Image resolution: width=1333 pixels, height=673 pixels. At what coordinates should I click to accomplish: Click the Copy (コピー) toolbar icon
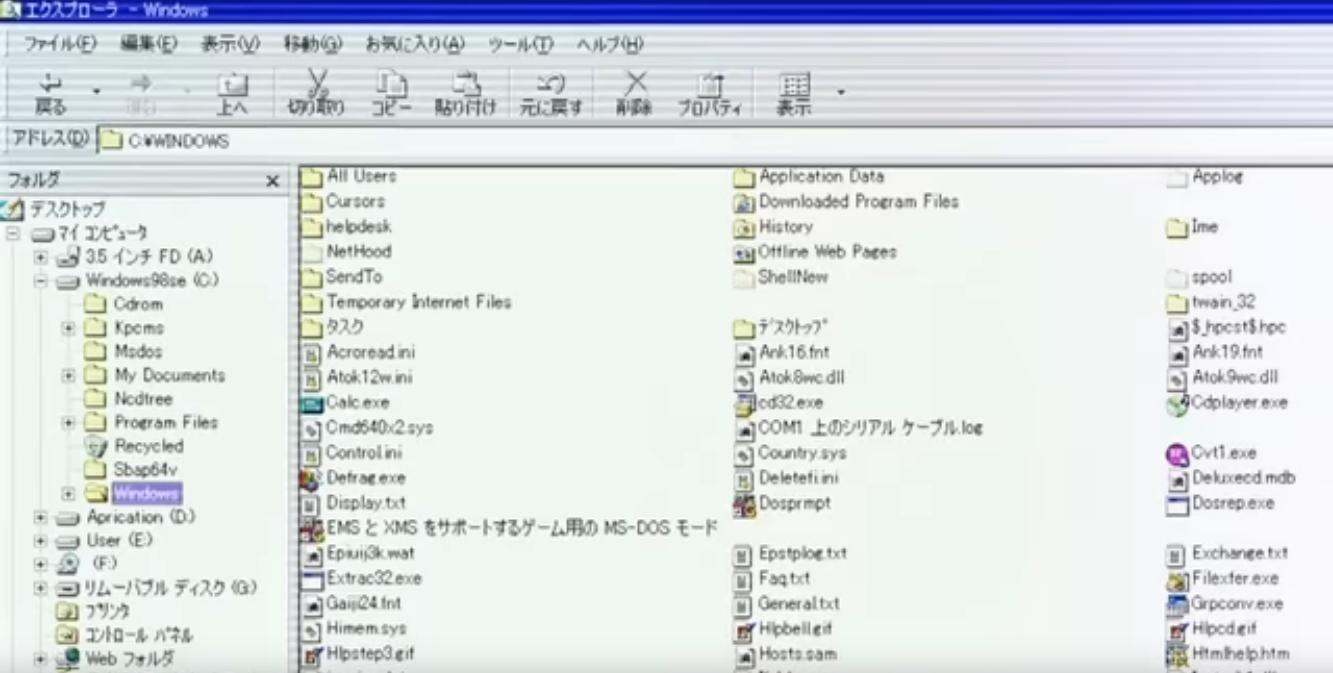[x=391, y=86]
